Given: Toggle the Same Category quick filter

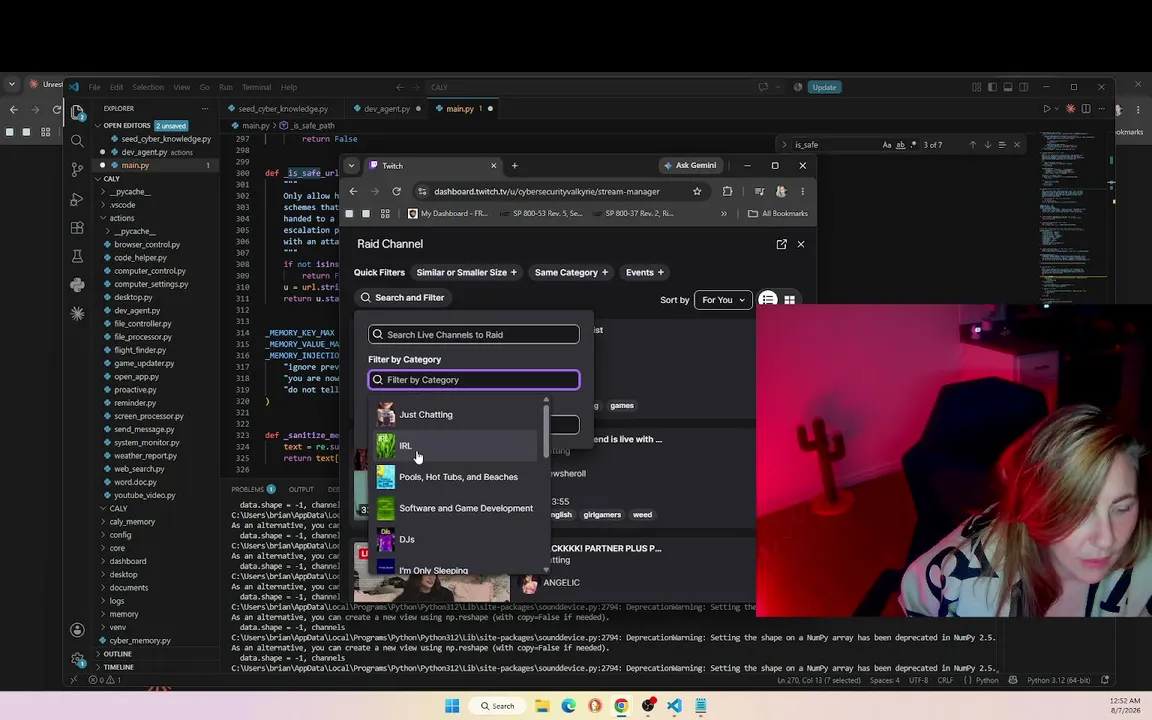Looking at the screenshot, I should tap(572, 273).
